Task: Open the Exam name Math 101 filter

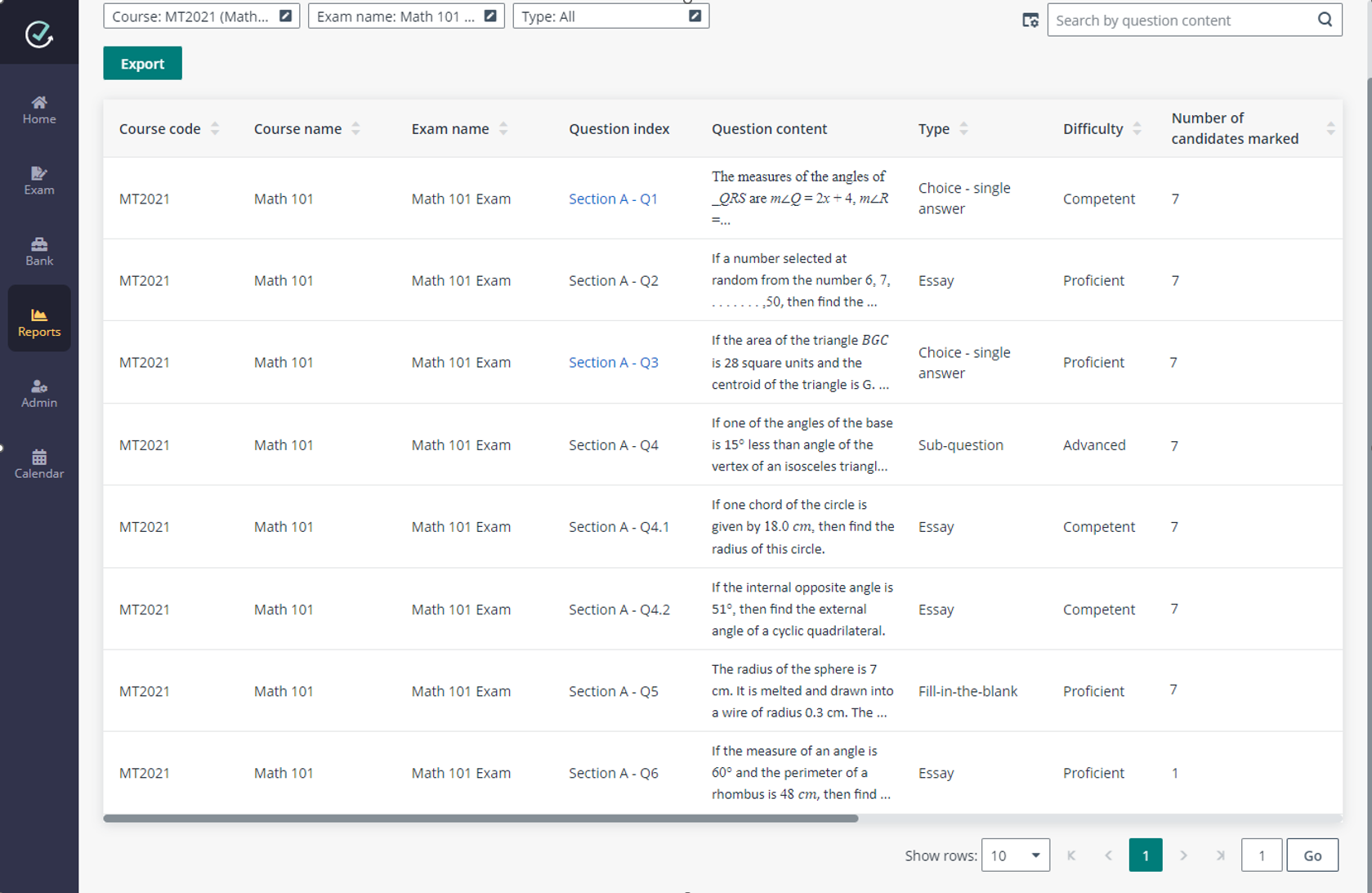Action: point(406,16)
